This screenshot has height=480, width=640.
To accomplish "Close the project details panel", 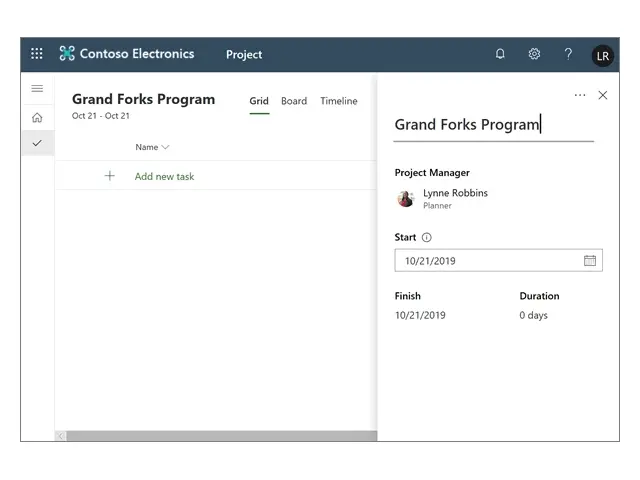I will coord(602,95).
